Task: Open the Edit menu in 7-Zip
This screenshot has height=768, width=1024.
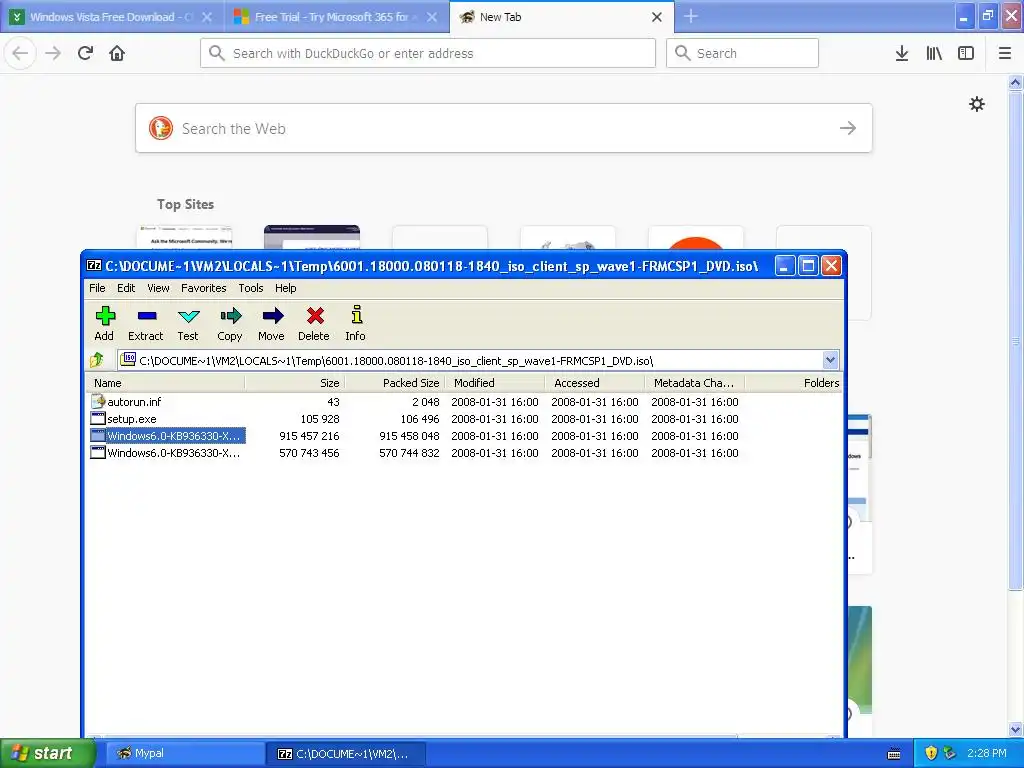Action: pos(126,288)
